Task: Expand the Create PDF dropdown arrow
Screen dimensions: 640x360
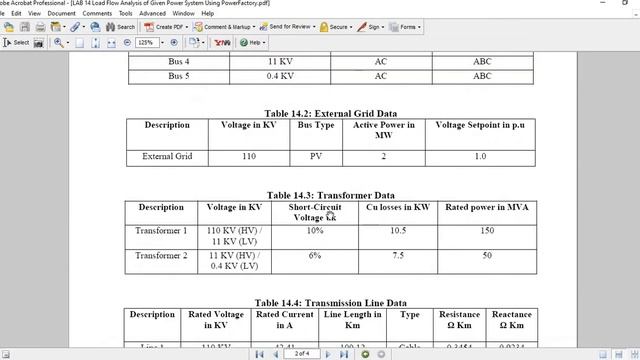Action: (187, 27)
